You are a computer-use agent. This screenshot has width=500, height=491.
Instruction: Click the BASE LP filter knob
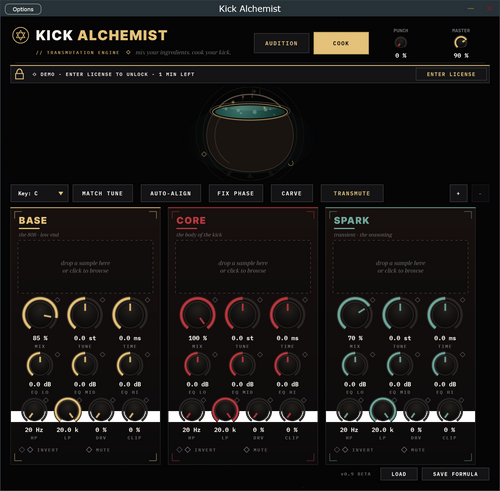[68, 411]
